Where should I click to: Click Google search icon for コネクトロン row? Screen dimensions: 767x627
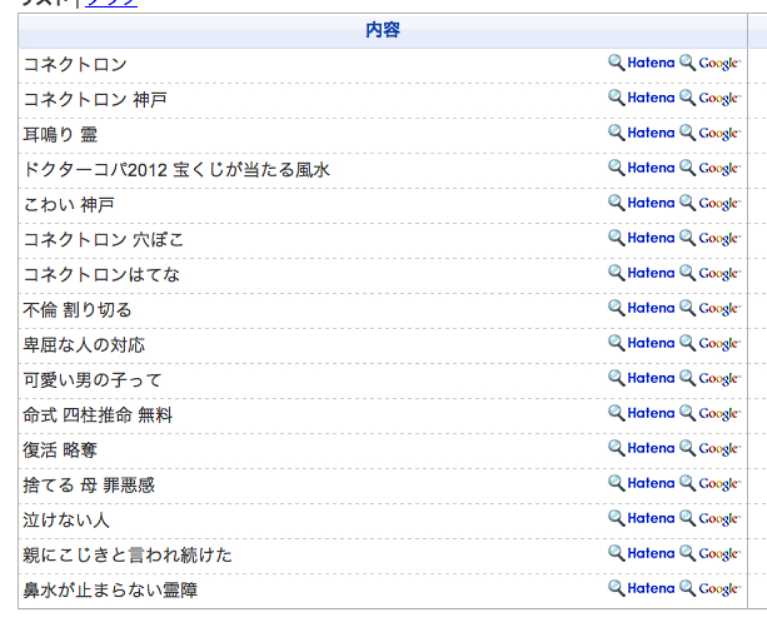coord(710,63)
